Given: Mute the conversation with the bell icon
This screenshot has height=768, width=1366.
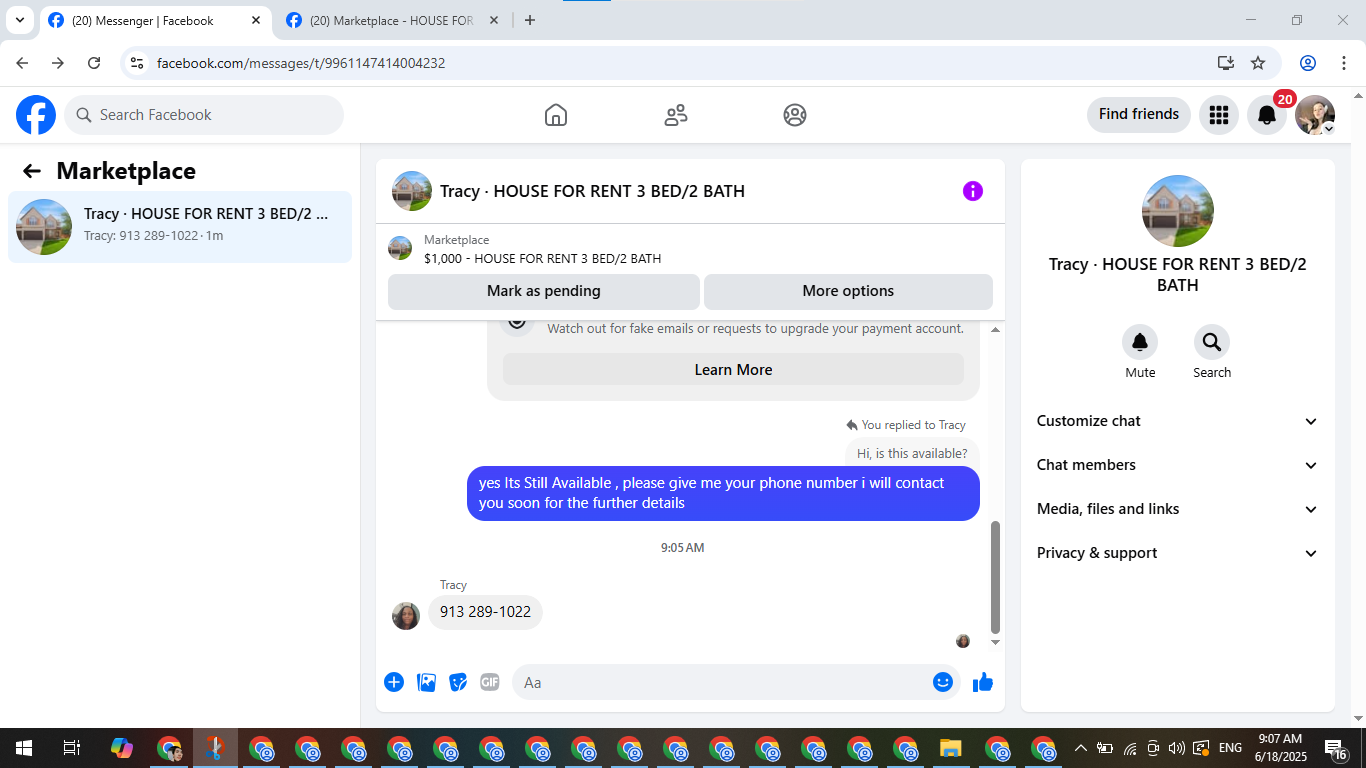Looking at the screenshot, I should click(1140, 343).
